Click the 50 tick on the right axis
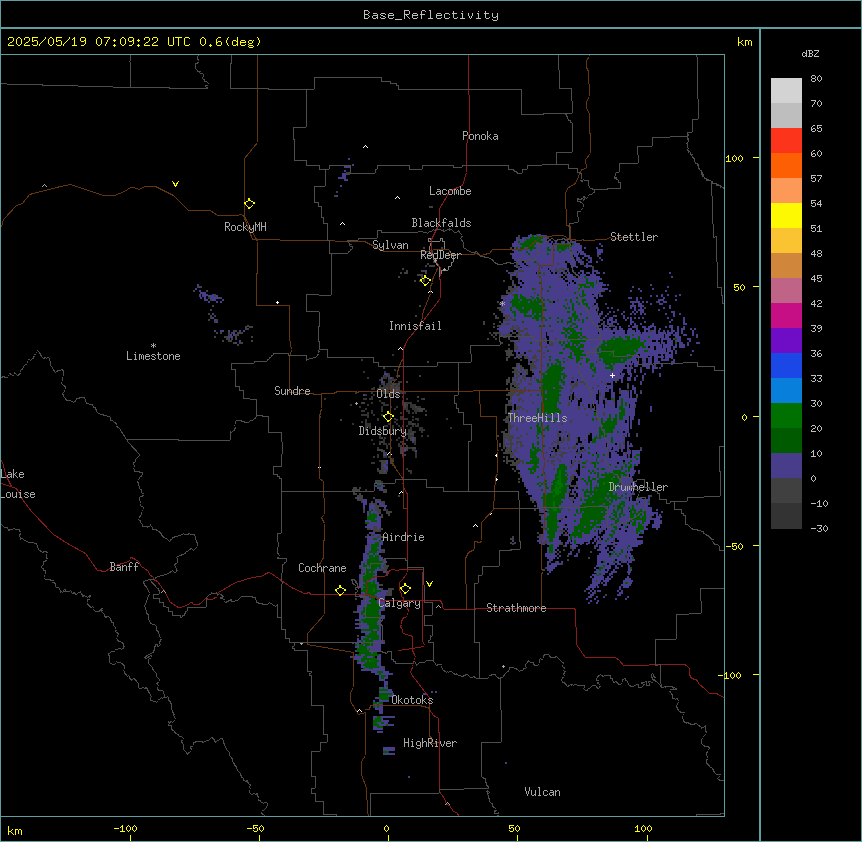This screenshot has width=862, height=842. pos(739,287)
